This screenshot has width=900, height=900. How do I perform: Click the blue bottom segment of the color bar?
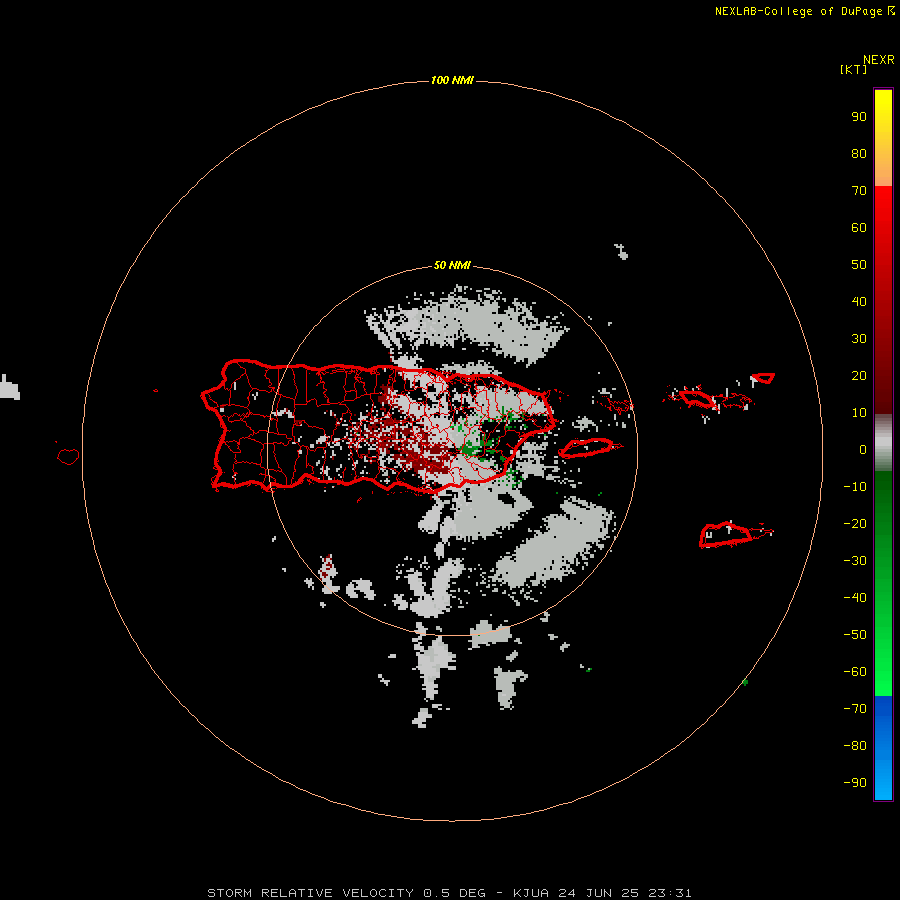883,748
